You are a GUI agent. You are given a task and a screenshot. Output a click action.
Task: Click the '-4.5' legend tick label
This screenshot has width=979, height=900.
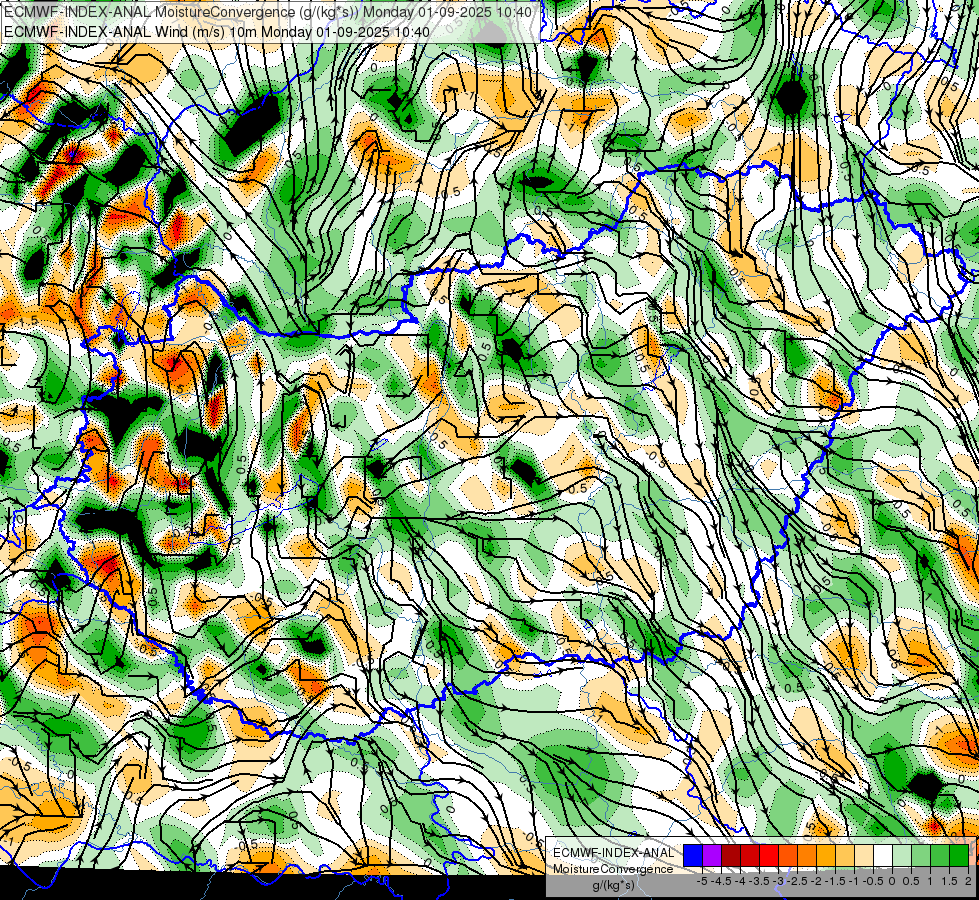point(721,881)
